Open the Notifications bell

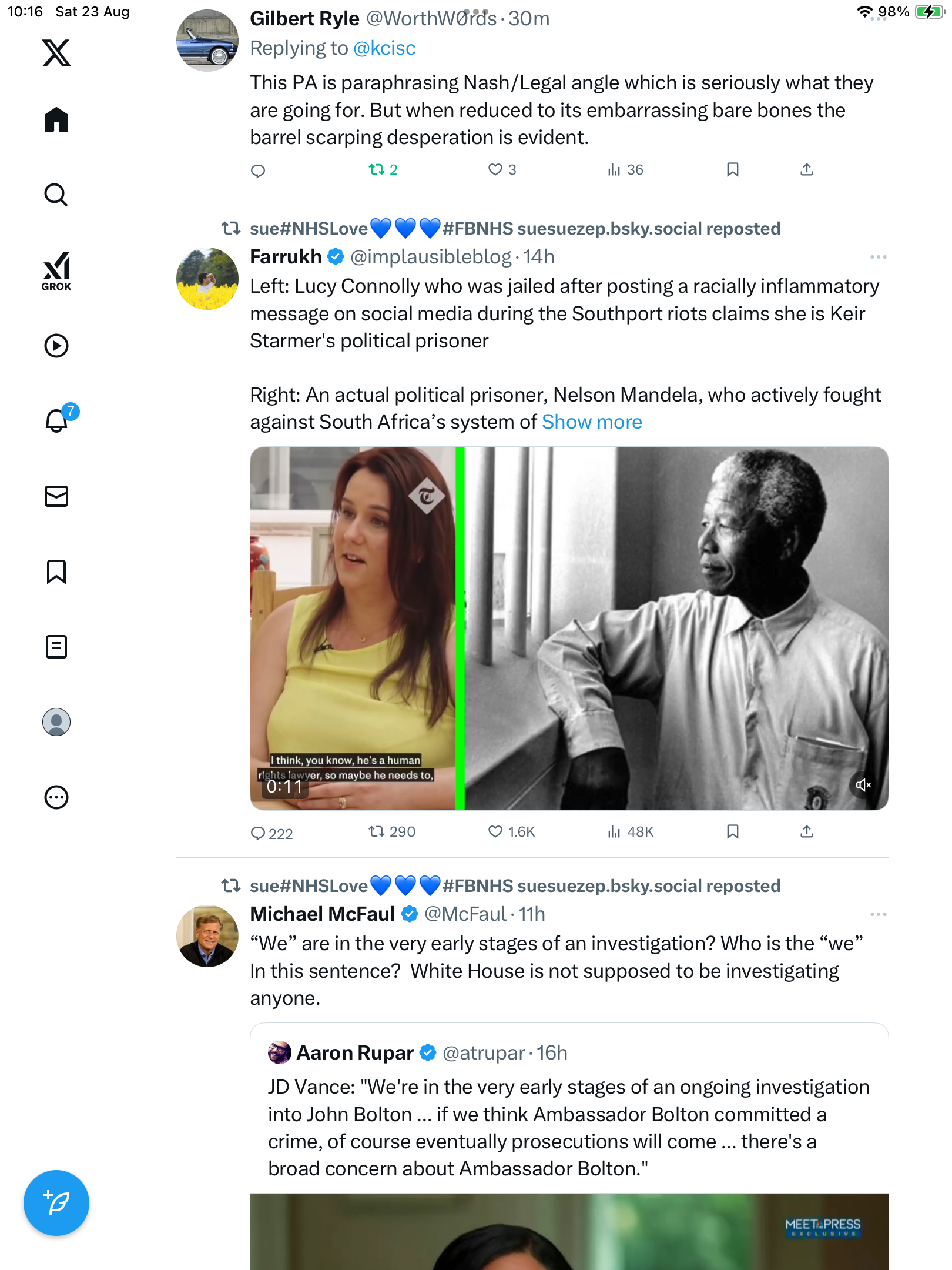tap(56, 421)
